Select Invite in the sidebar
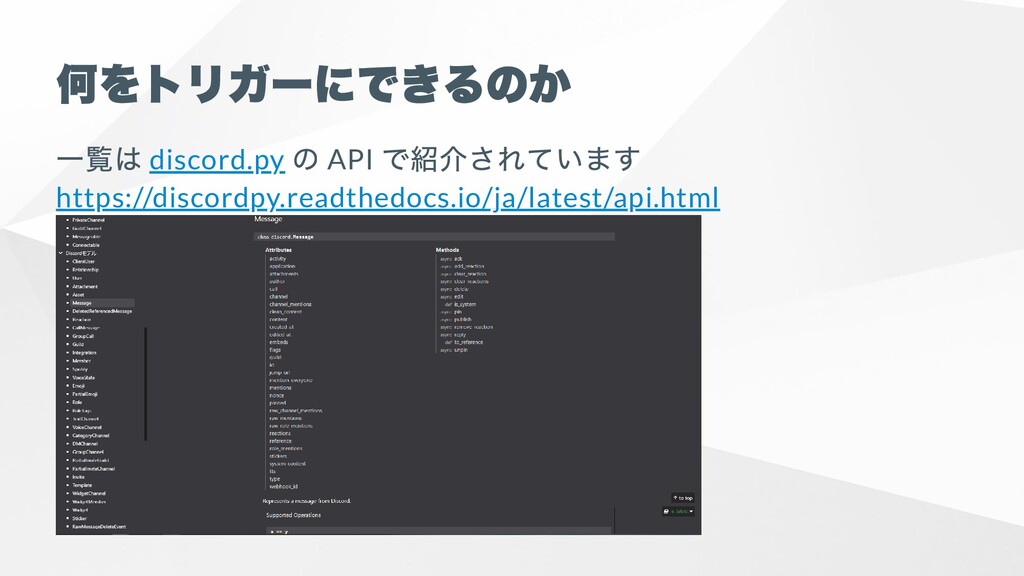The image size is (1024, 576). (78, 477)
